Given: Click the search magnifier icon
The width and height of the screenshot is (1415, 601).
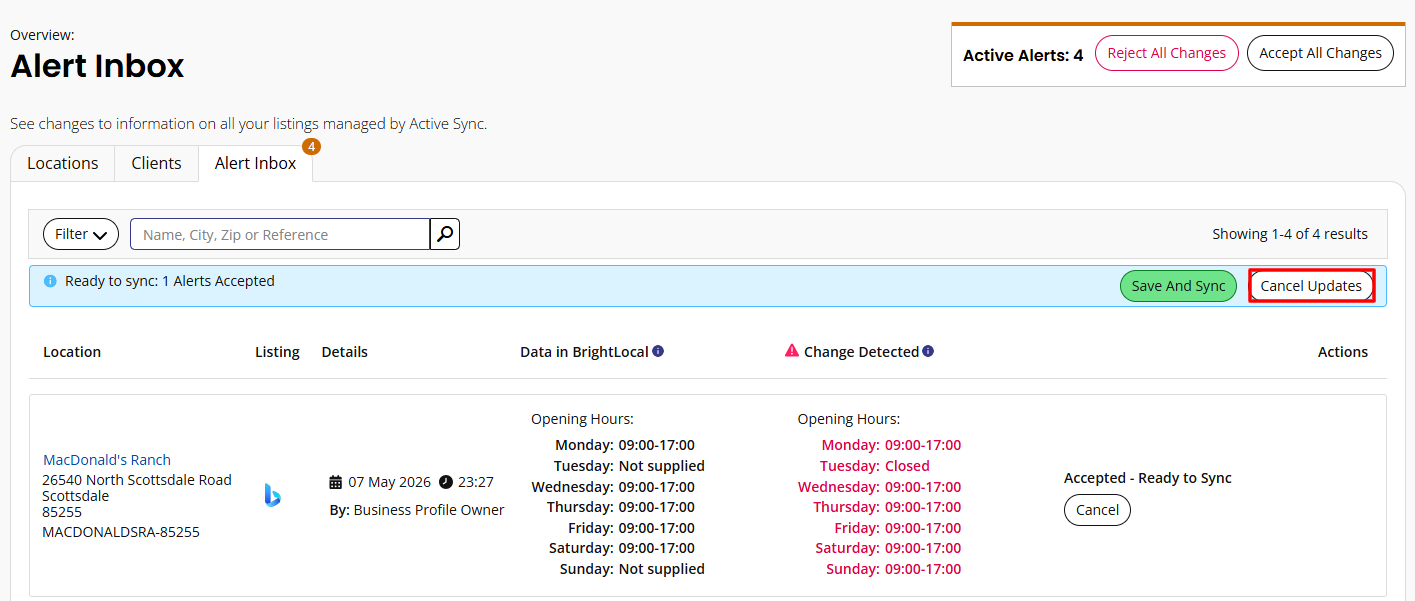Looking at the screenshot, I should coord(445,234).
